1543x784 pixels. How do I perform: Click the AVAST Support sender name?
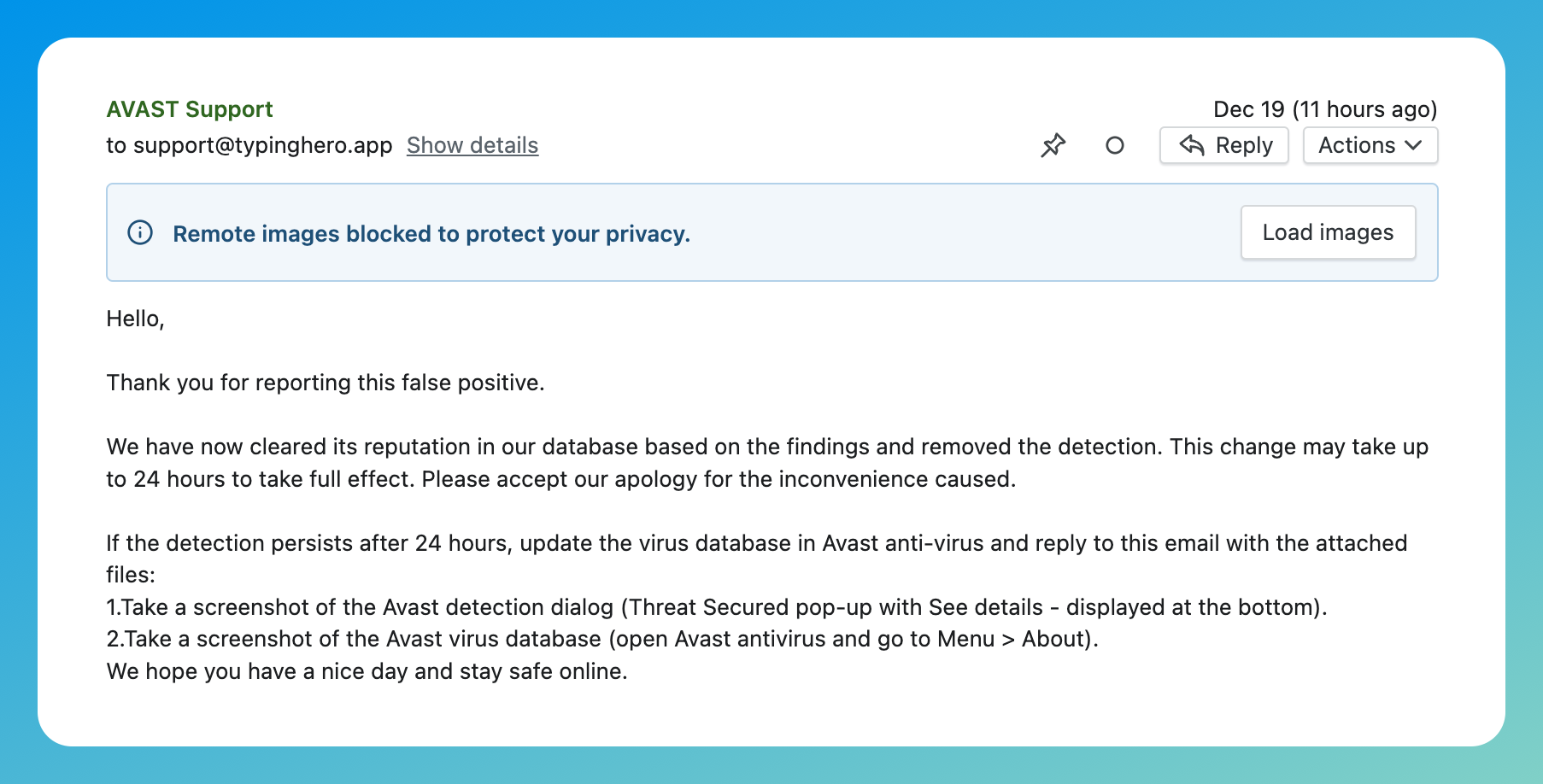(x=190, y=109)
